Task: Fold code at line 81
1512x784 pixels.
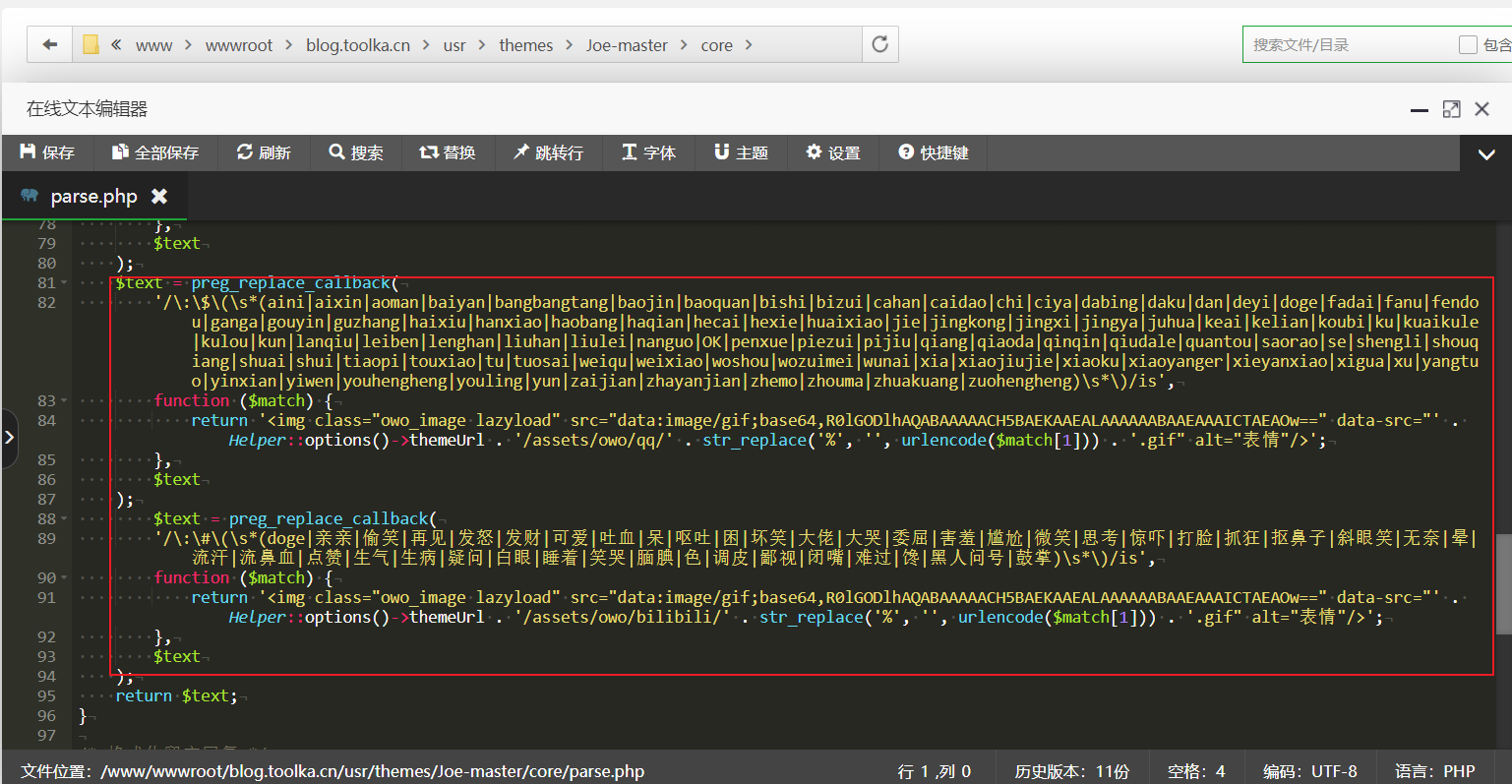Action: (65, 283)
